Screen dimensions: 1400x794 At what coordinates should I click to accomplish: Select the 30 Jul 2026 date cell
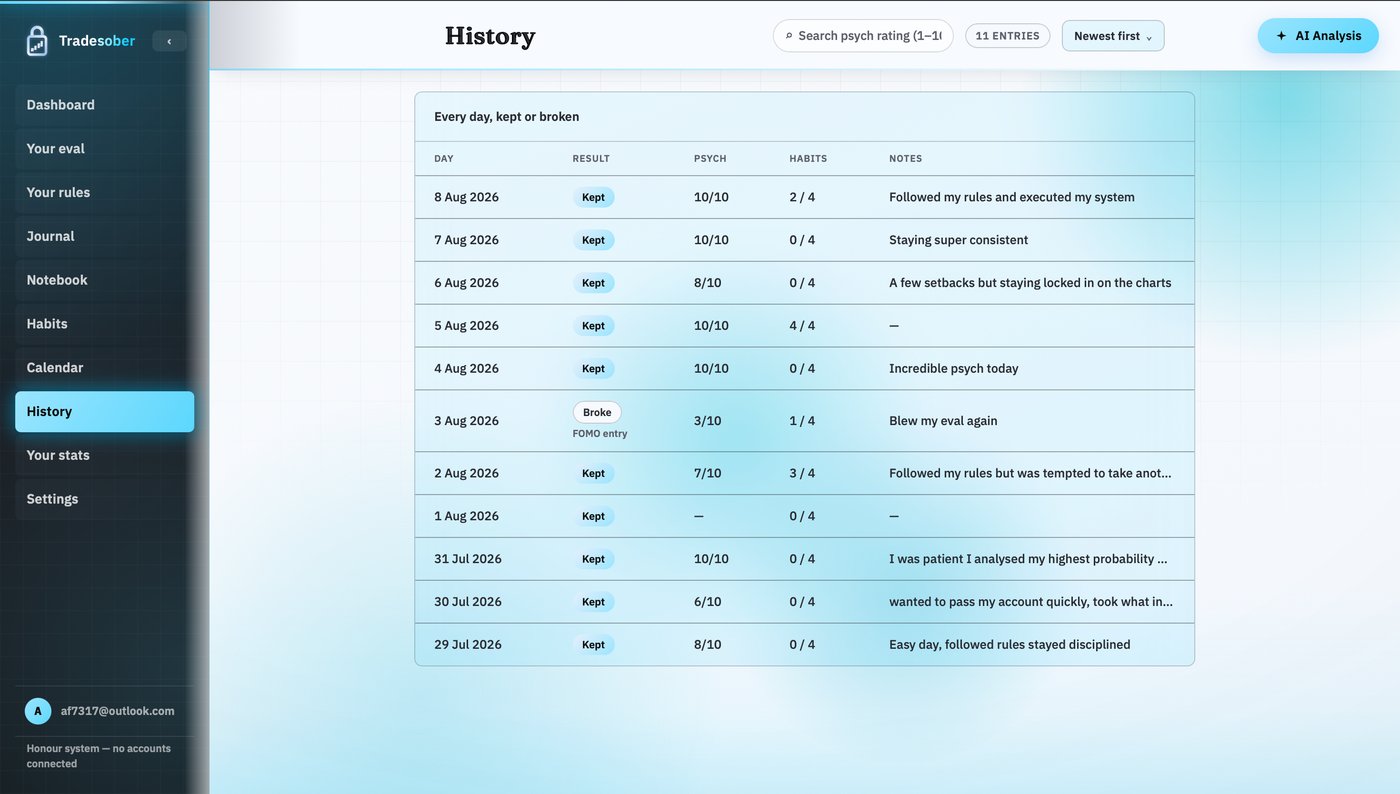(468, 602)
